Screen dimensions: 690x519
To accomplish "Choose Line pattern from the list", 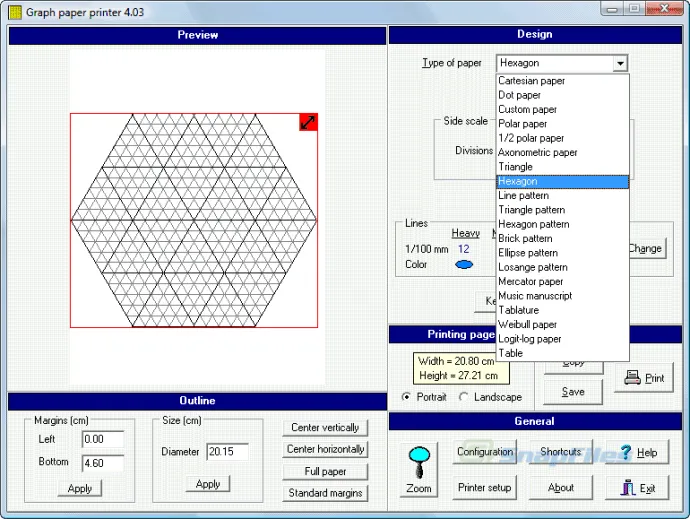I will (x=562, y=195).
